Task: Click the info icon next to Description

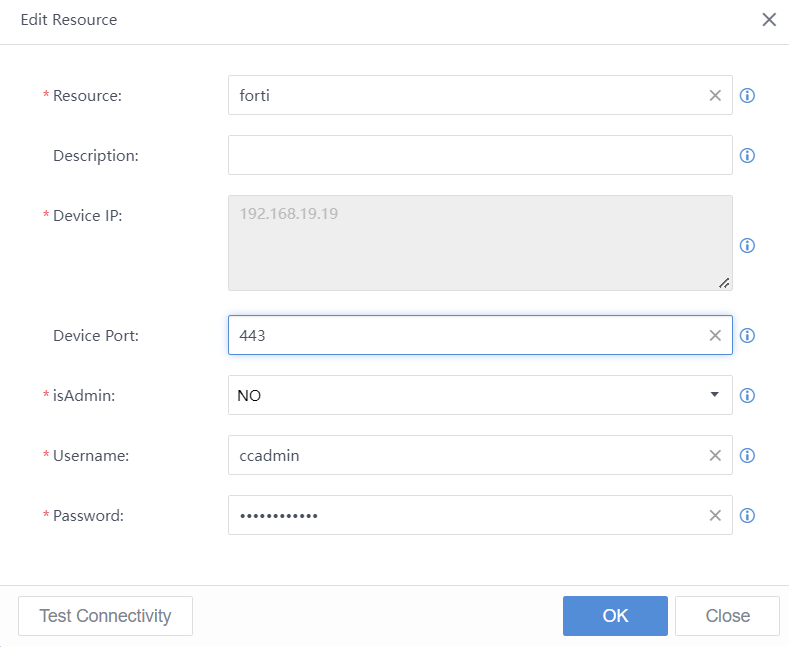Action: click(747, 156)
